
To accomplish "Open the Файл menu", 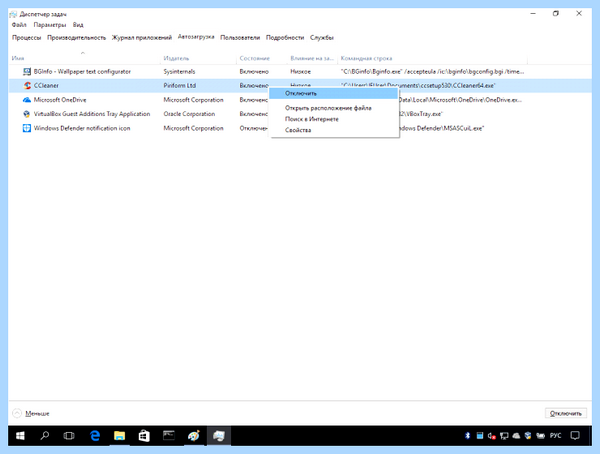I will [19, 25].
